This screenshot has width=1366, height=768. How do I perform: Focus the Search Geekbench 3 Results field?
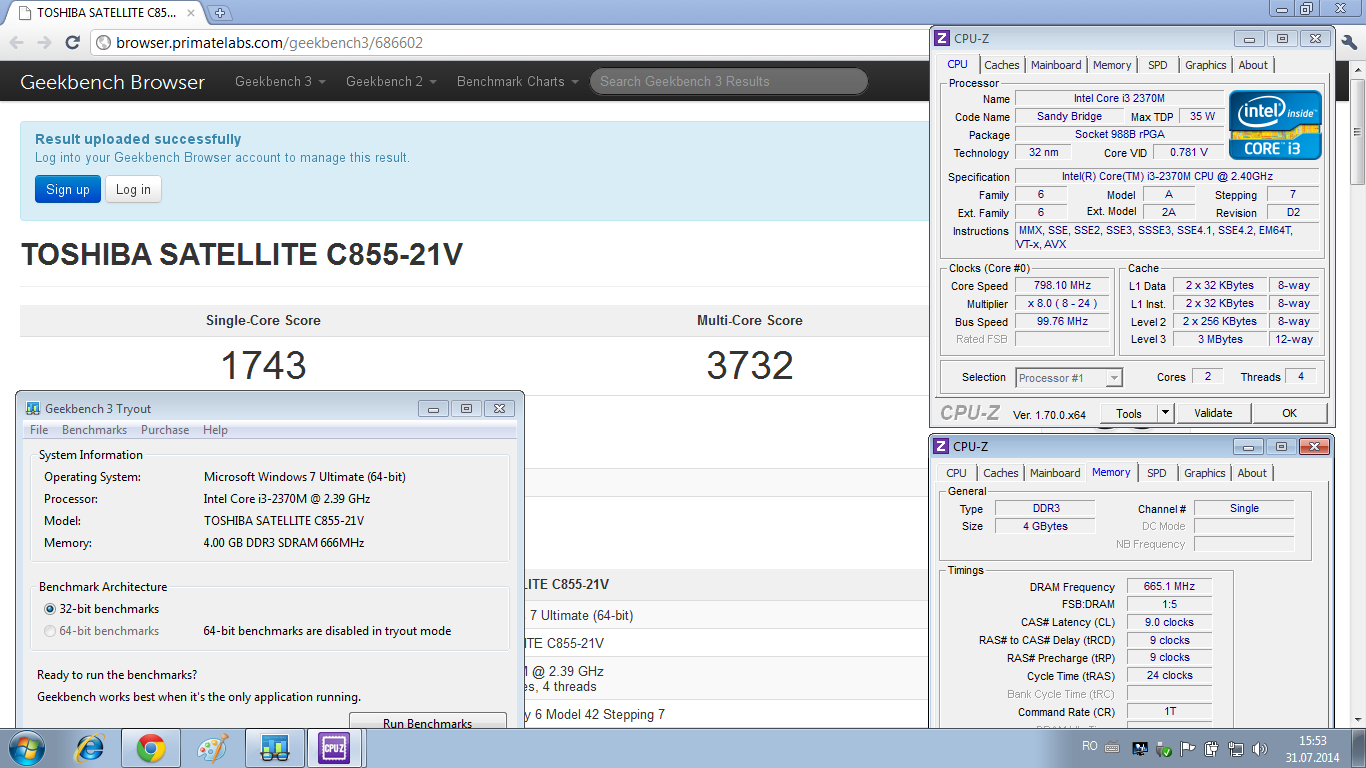(728, 82)
